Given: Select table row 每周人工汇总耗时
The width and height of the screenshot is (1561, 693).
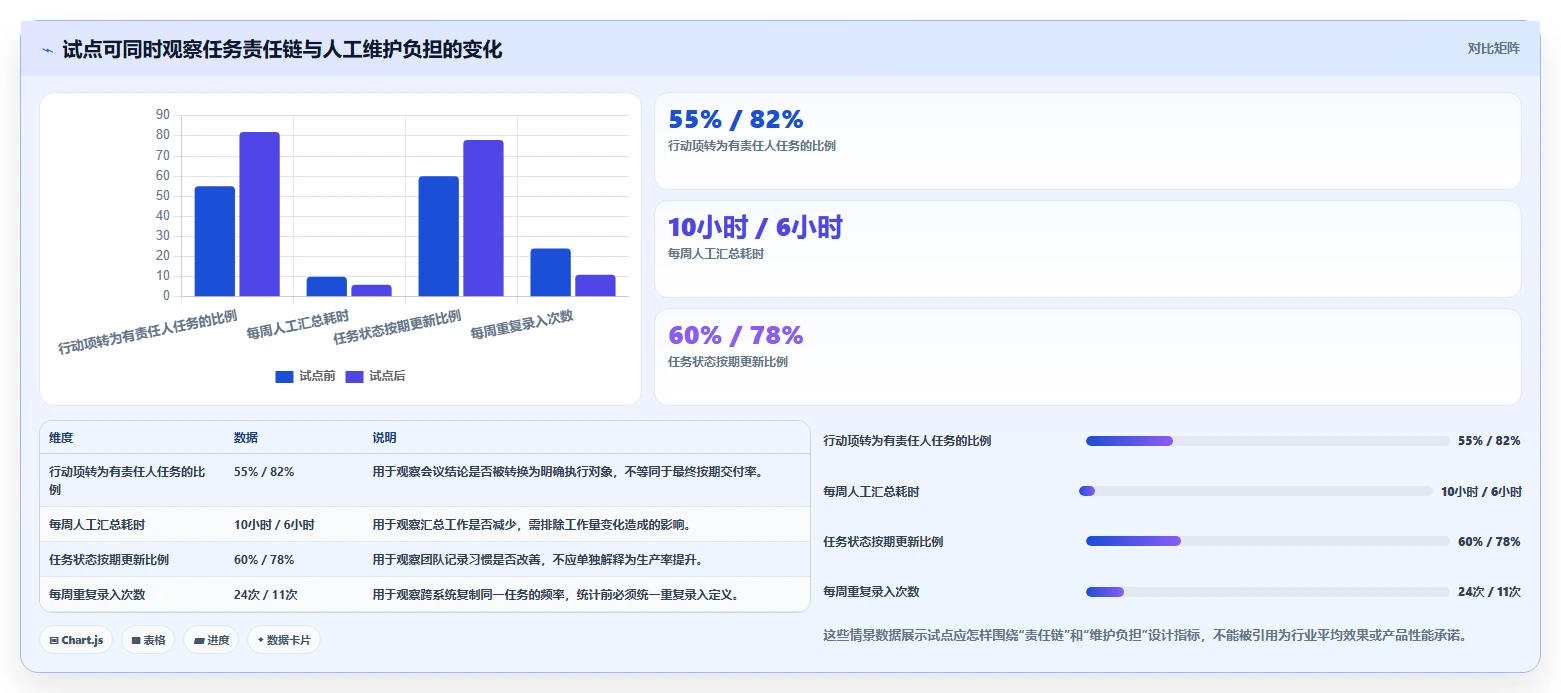Looking at the screenshot, I should 425,524.
